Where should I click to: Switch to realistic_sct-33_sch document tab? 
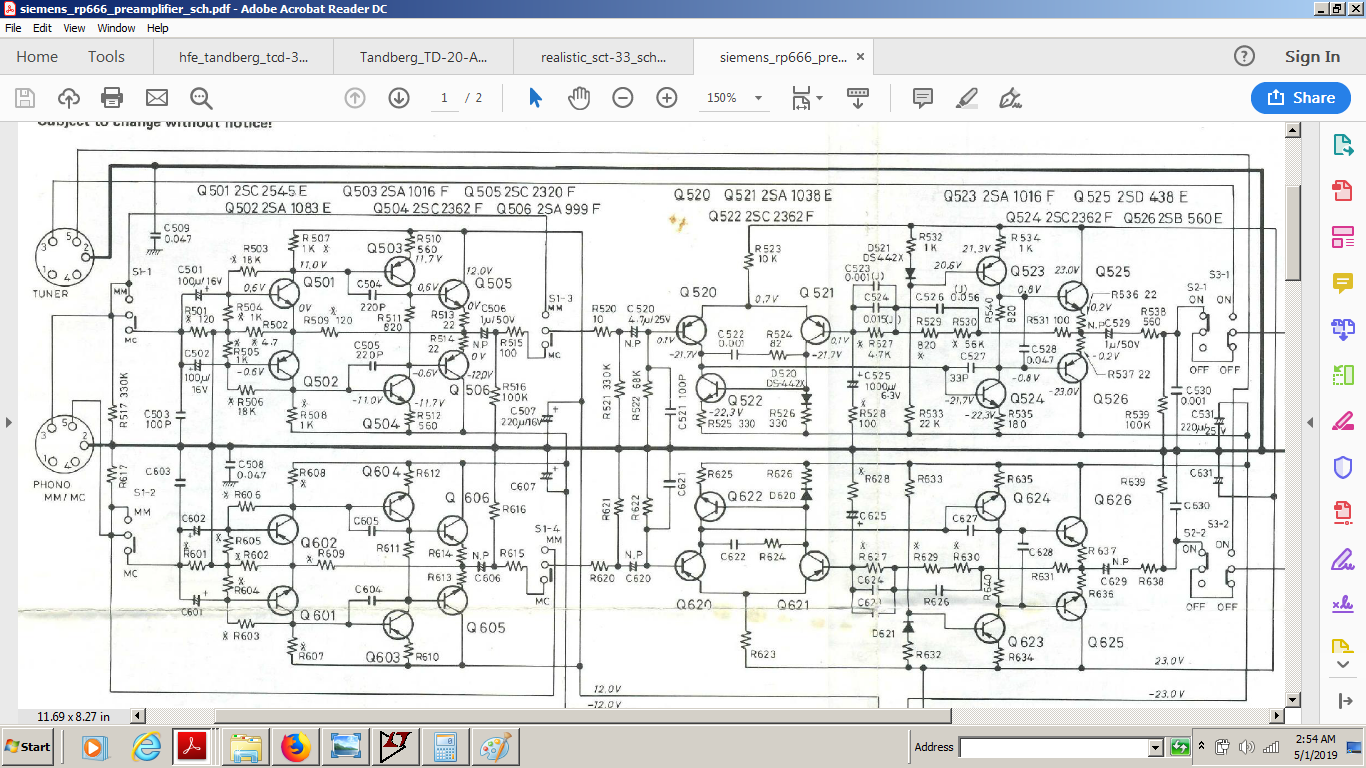click(603, 57)
